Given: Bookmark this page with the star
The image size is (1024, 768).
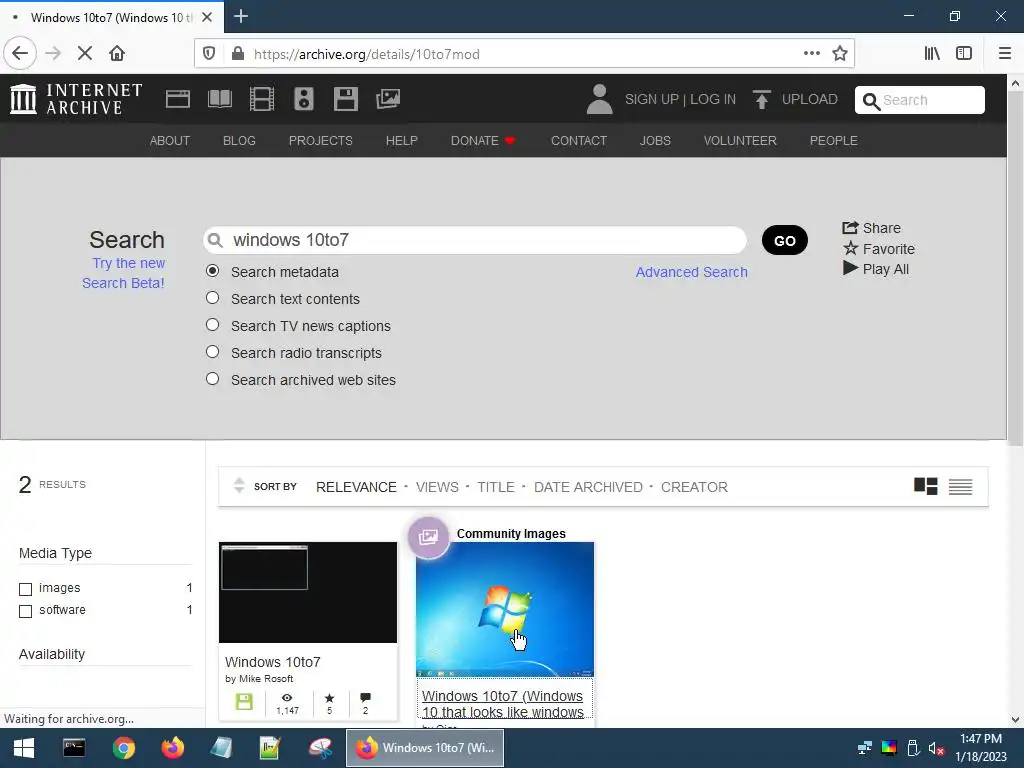Looking at the screenshot, I should point(840,54).
